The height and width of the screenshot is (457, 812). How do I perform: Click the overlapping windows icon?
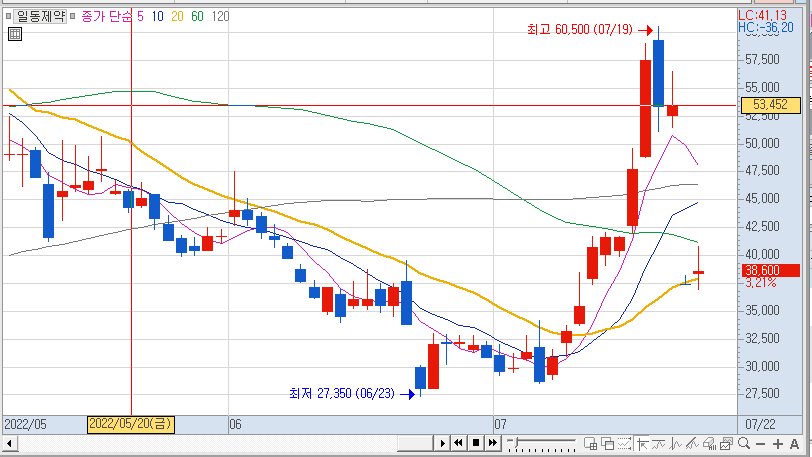(x=607, y=444)
